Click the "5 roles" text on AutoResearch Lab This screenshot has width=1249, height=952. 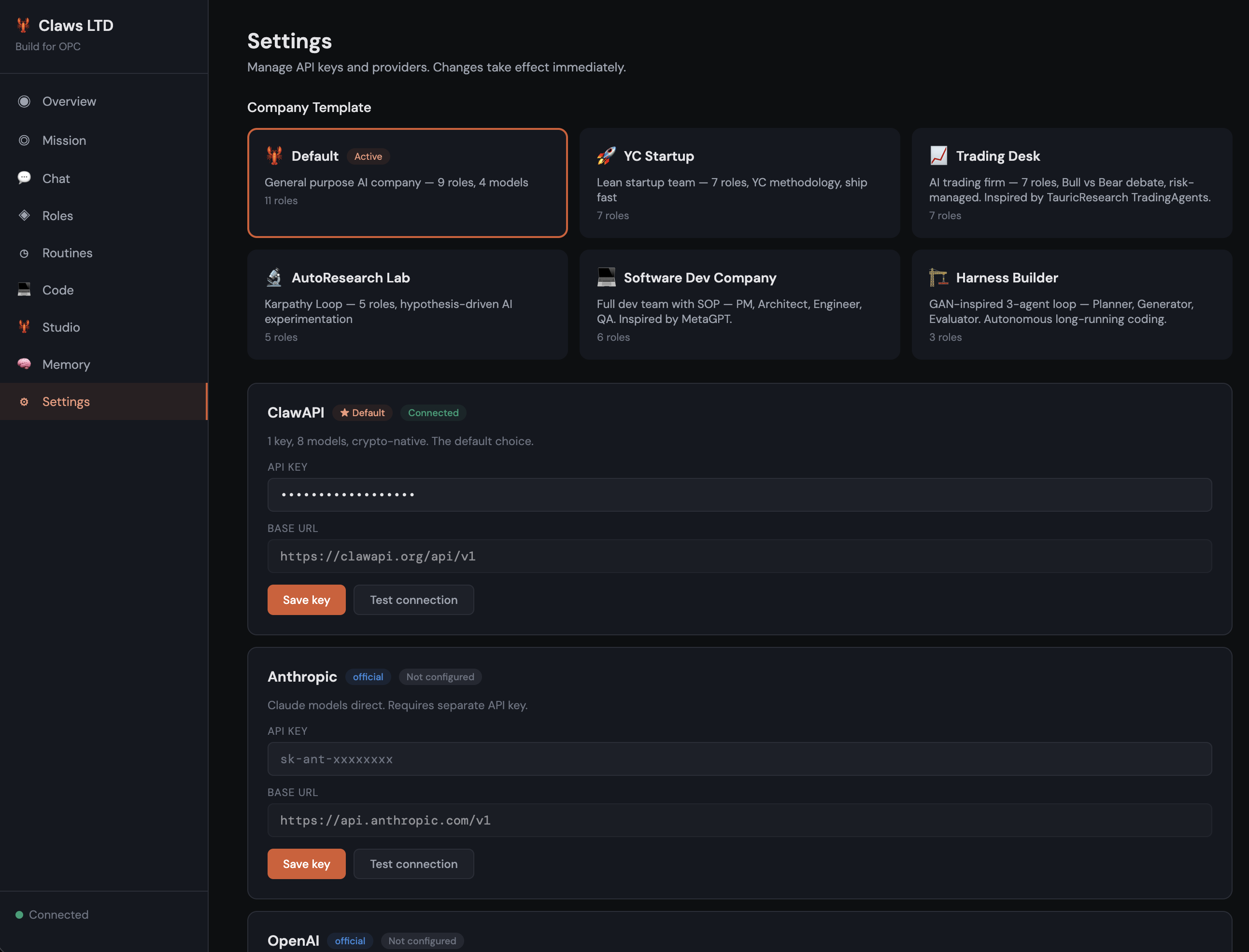tap(281, 337)
